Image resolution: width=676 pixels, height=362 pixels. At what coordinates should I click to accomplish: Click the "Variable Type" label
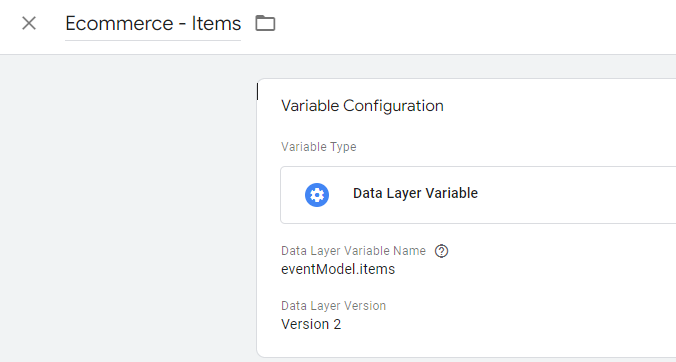click(319, 147)
